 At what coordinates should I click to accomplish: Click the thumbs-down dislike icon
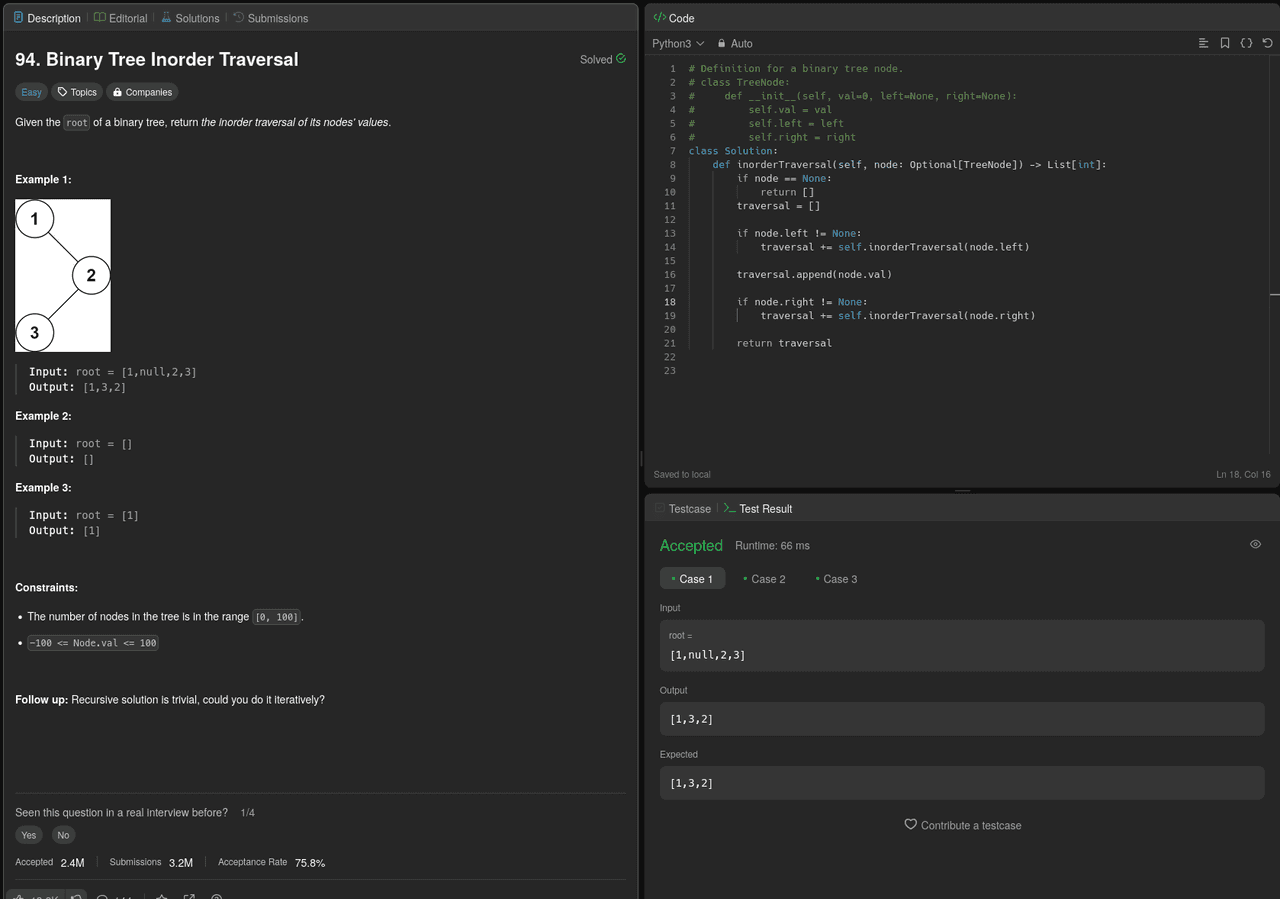coord(76,896)
